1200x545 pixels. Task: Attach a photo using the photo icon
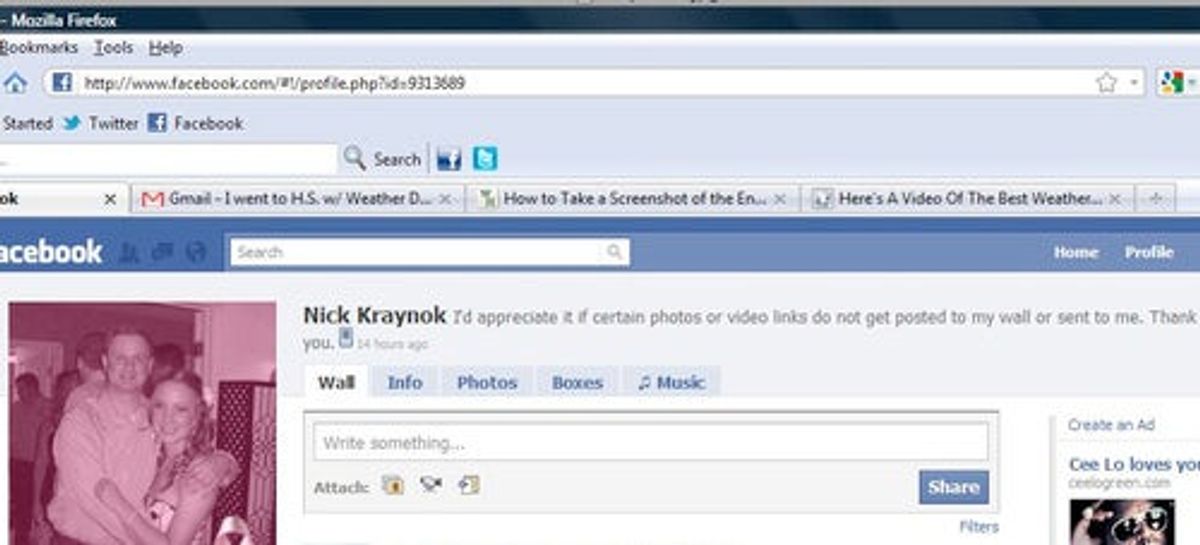point(393,485)
